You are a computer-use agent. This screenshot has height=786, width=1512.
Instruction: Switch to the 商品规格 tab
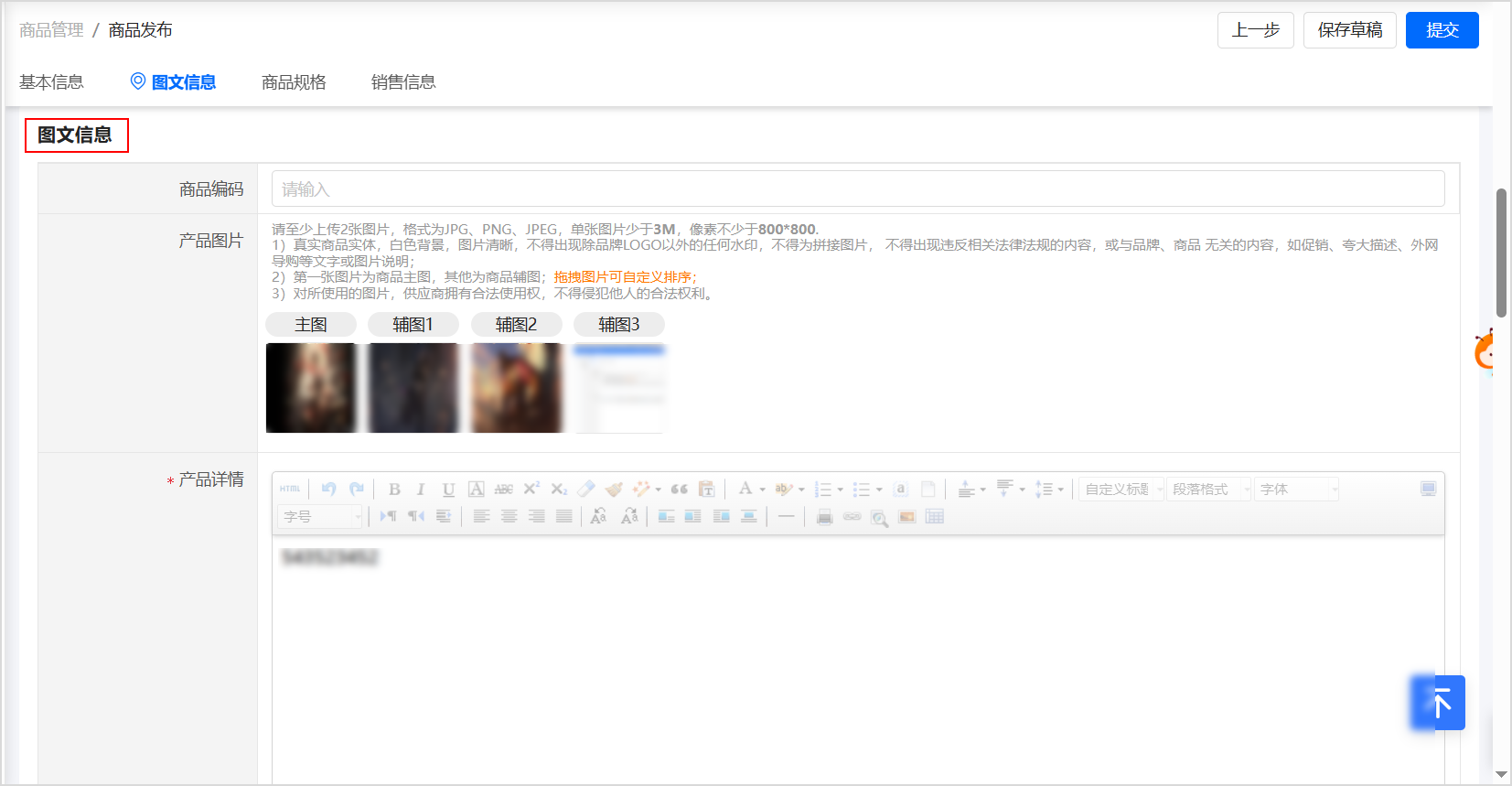click(294, 82)
